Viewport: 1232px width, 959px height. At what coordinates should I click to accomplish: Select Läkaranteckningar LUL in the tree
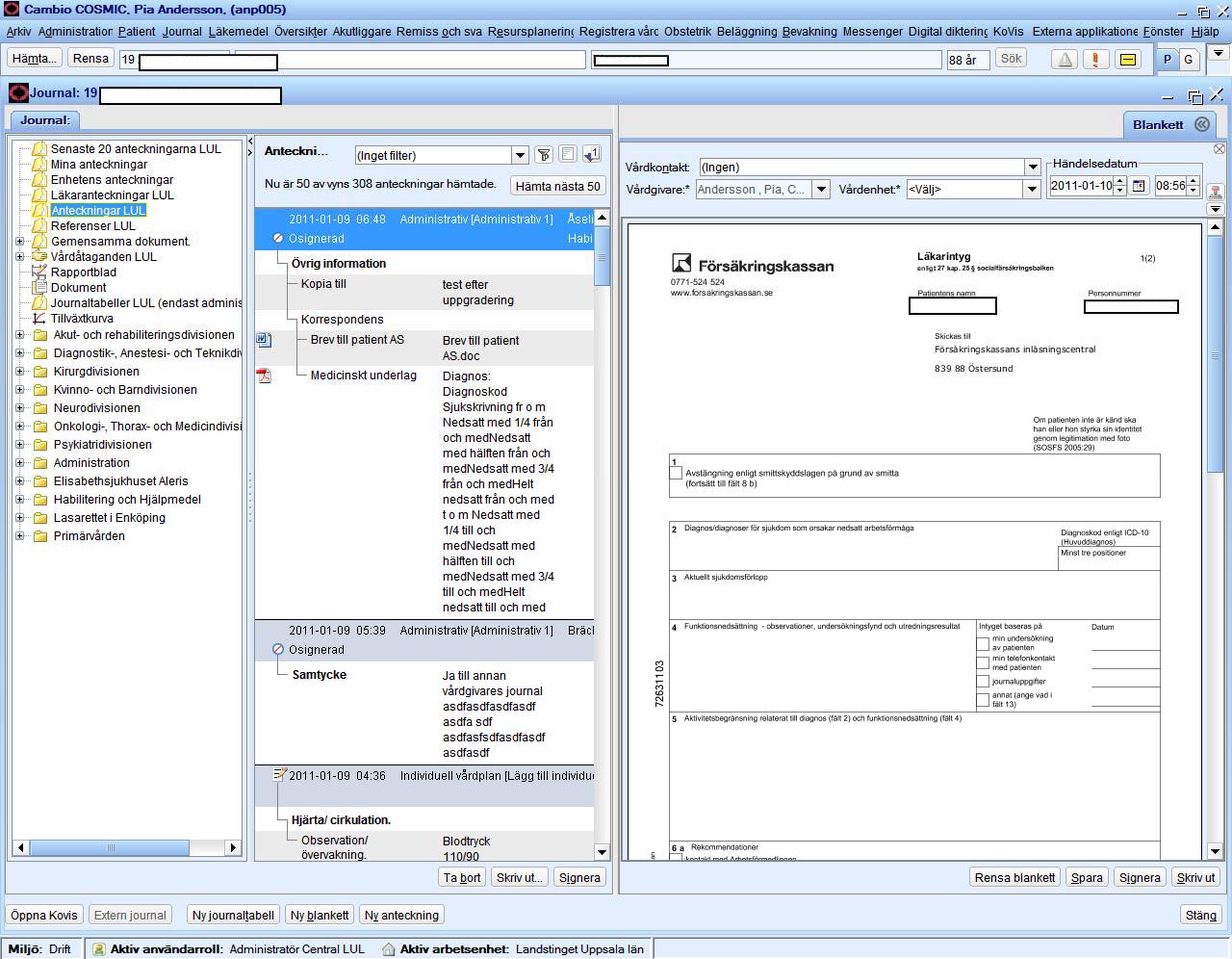tap(113, 195)
